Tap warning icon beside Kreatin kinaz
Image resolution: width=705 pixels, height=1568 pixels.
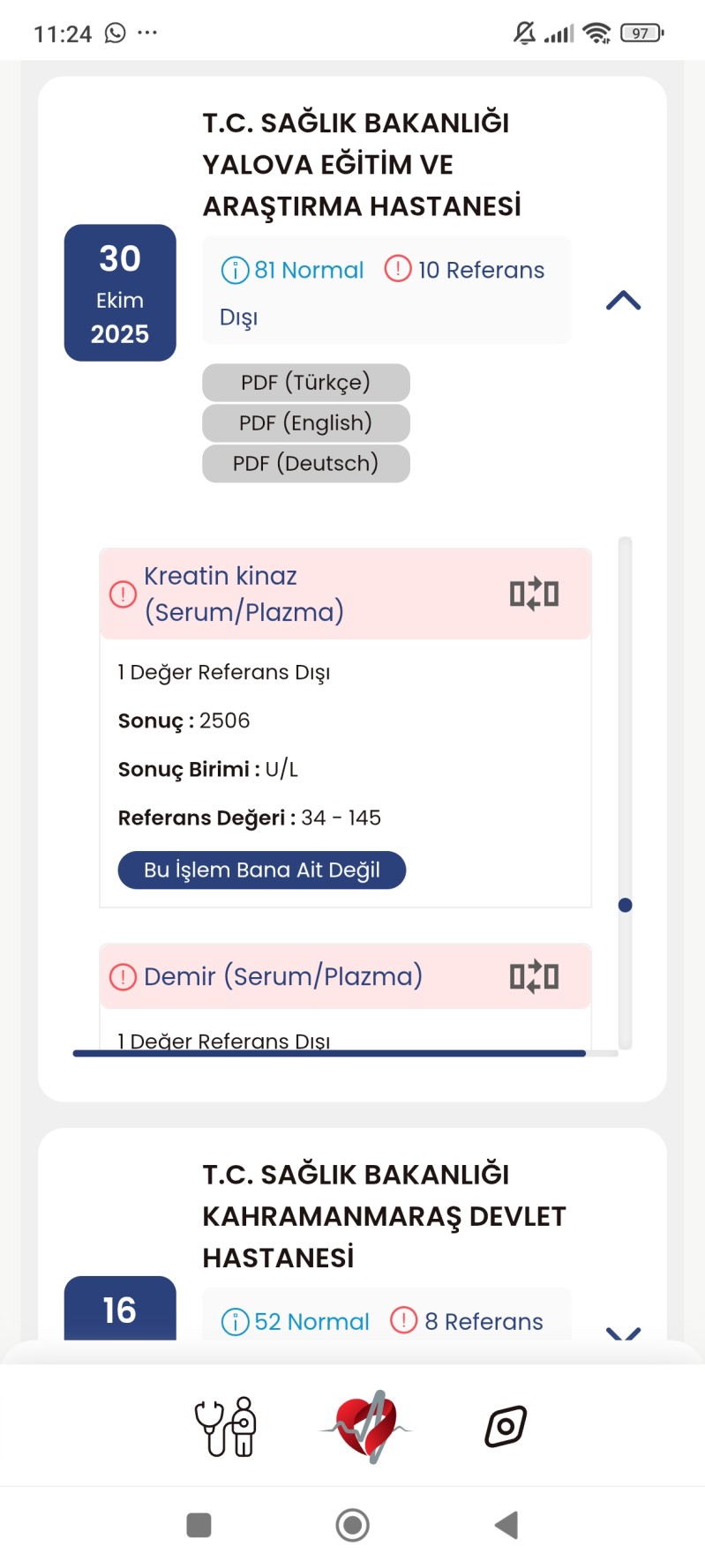123,594
